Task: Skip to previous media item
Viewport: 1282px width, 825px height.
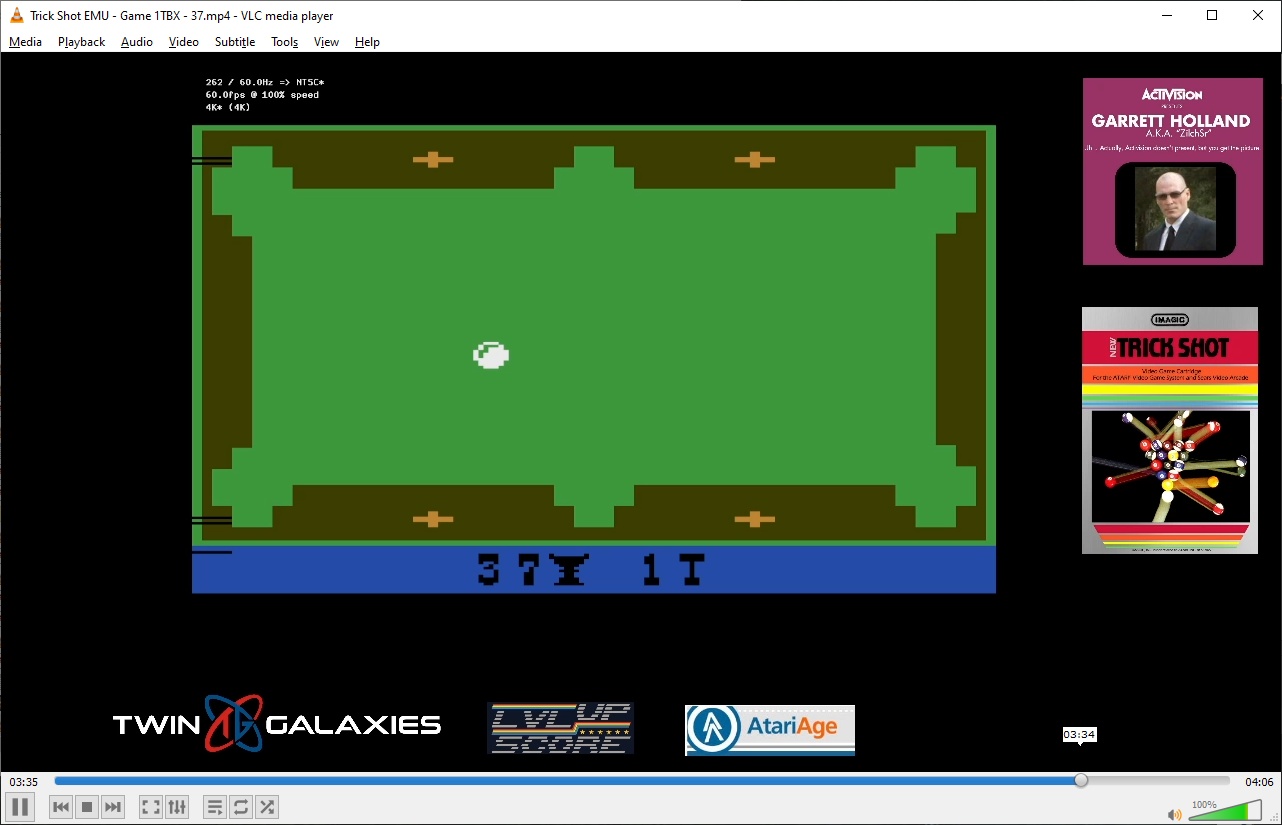Action: click(x=61, y=807)
